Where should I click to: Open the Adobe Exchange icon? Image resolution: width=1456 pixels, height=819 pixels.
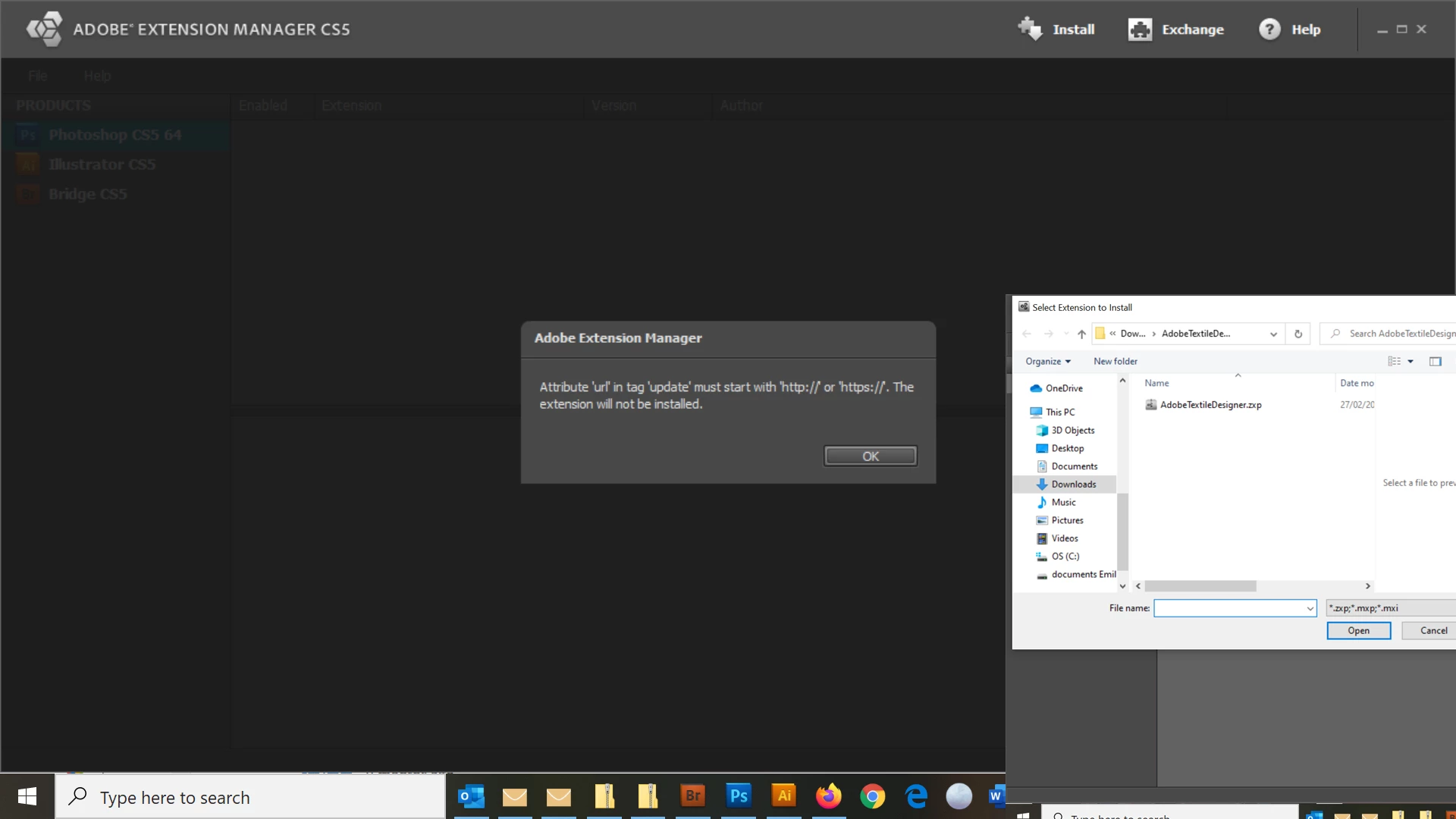pos(1139,29)
